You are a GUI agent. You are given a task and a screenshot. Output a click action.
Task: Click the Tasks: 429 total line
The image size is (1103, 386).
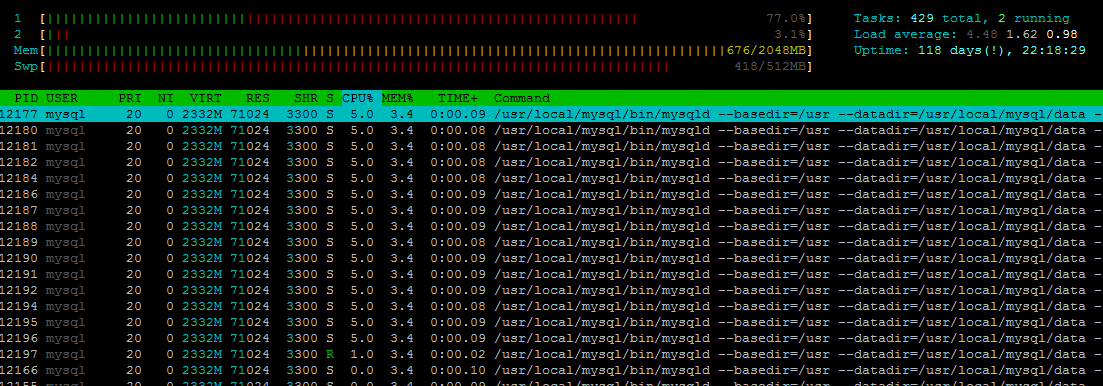[x=962, y=19]
